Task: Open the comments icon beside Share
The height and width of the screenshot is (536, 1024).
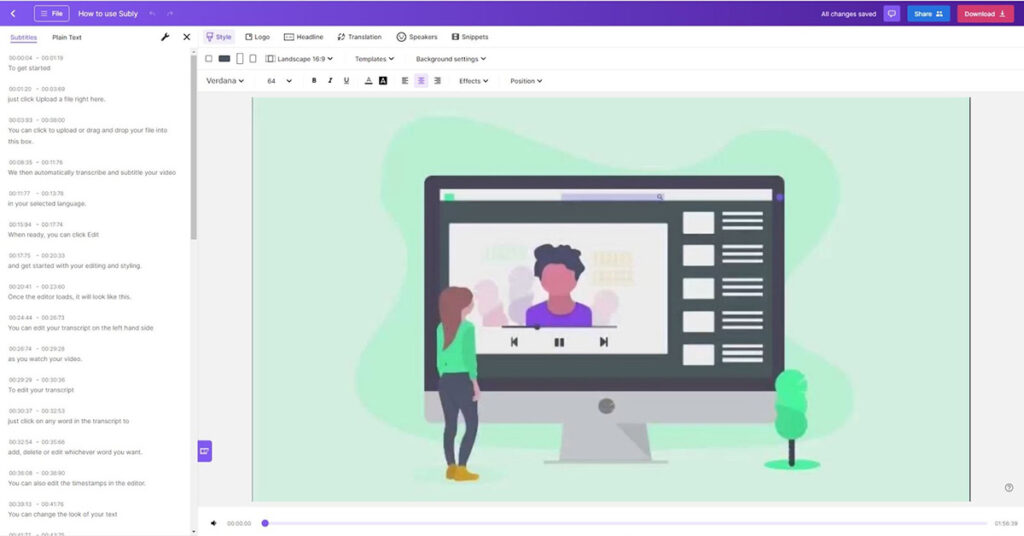Action: coord(891,14)
